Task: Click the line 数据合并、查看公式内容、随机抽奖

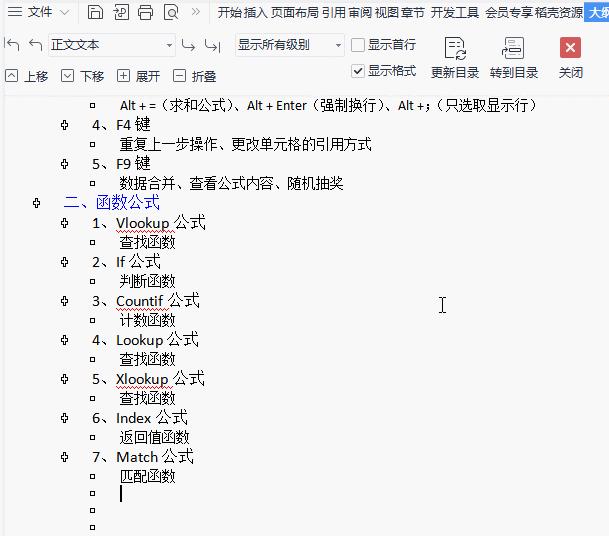Action: (231, 183)
